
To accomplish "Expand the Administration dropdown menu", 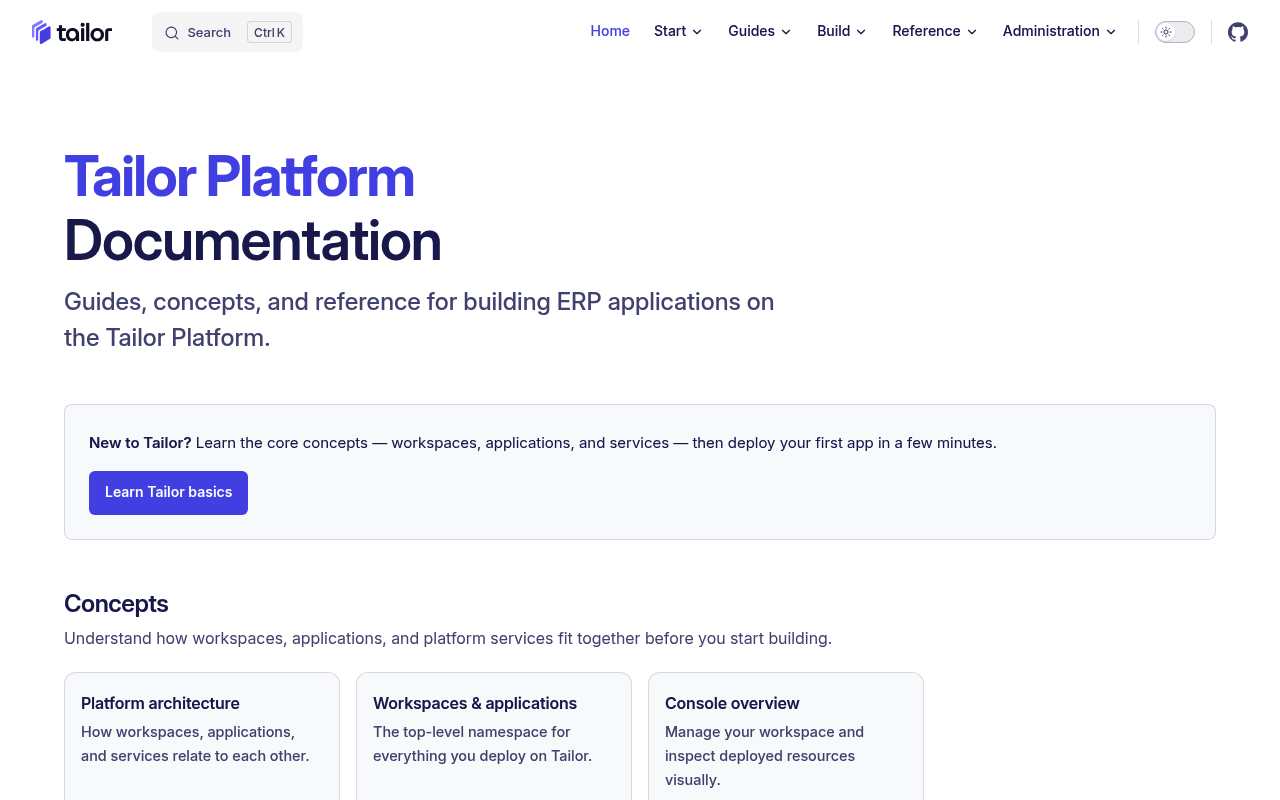I will [x=1060, y=31].
